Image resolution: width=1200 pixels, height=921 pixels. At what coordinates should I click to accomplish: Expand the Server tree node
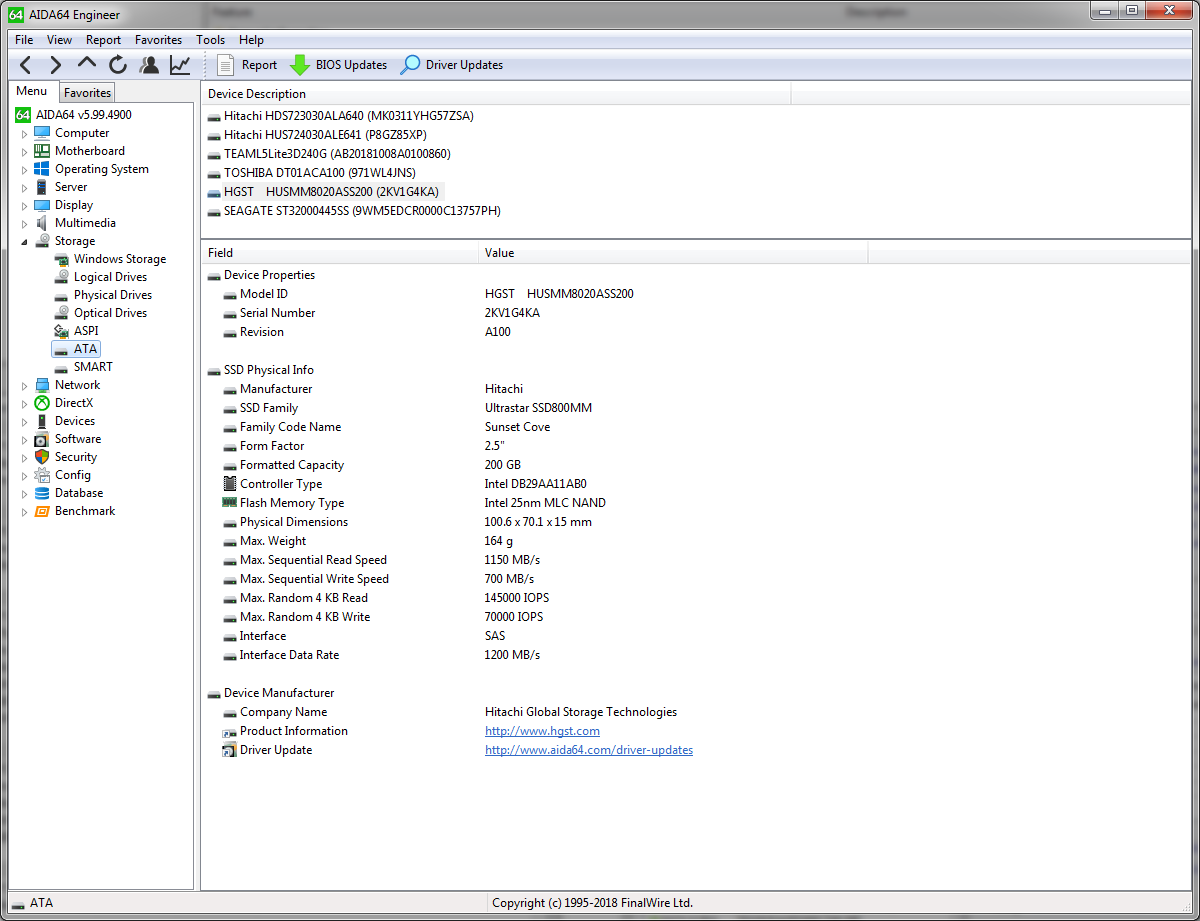[25, 188]
